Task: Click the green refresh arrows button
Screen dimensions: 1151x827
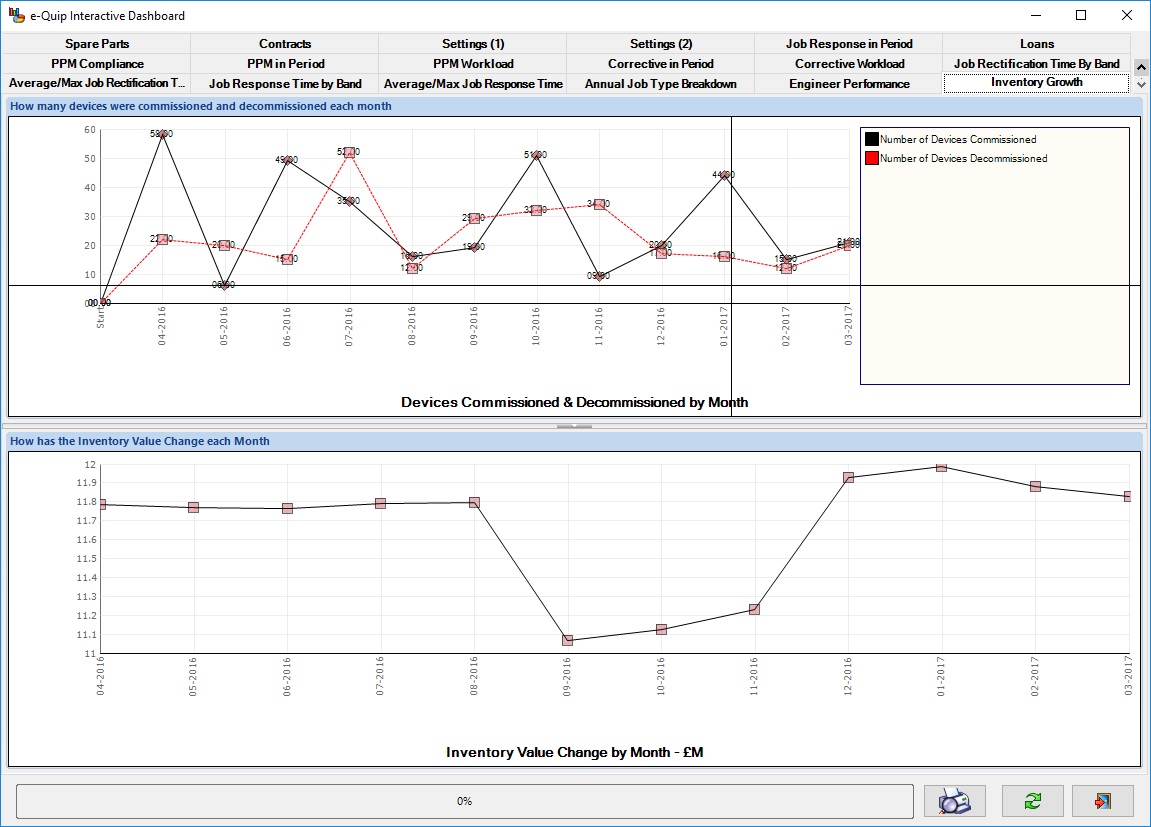Action: click(1032, 801)
